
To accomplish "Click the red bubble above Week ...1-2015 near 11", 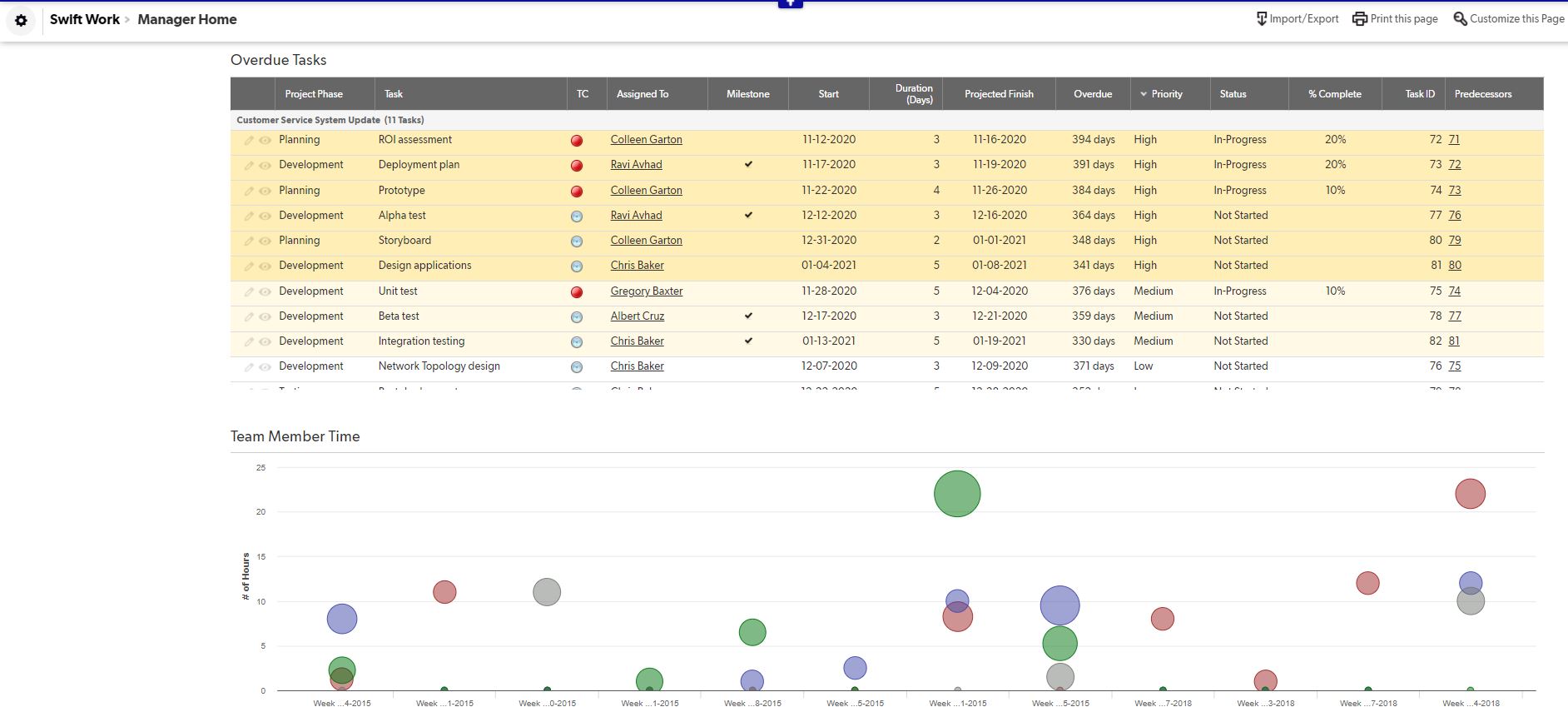I will point(444,592).
